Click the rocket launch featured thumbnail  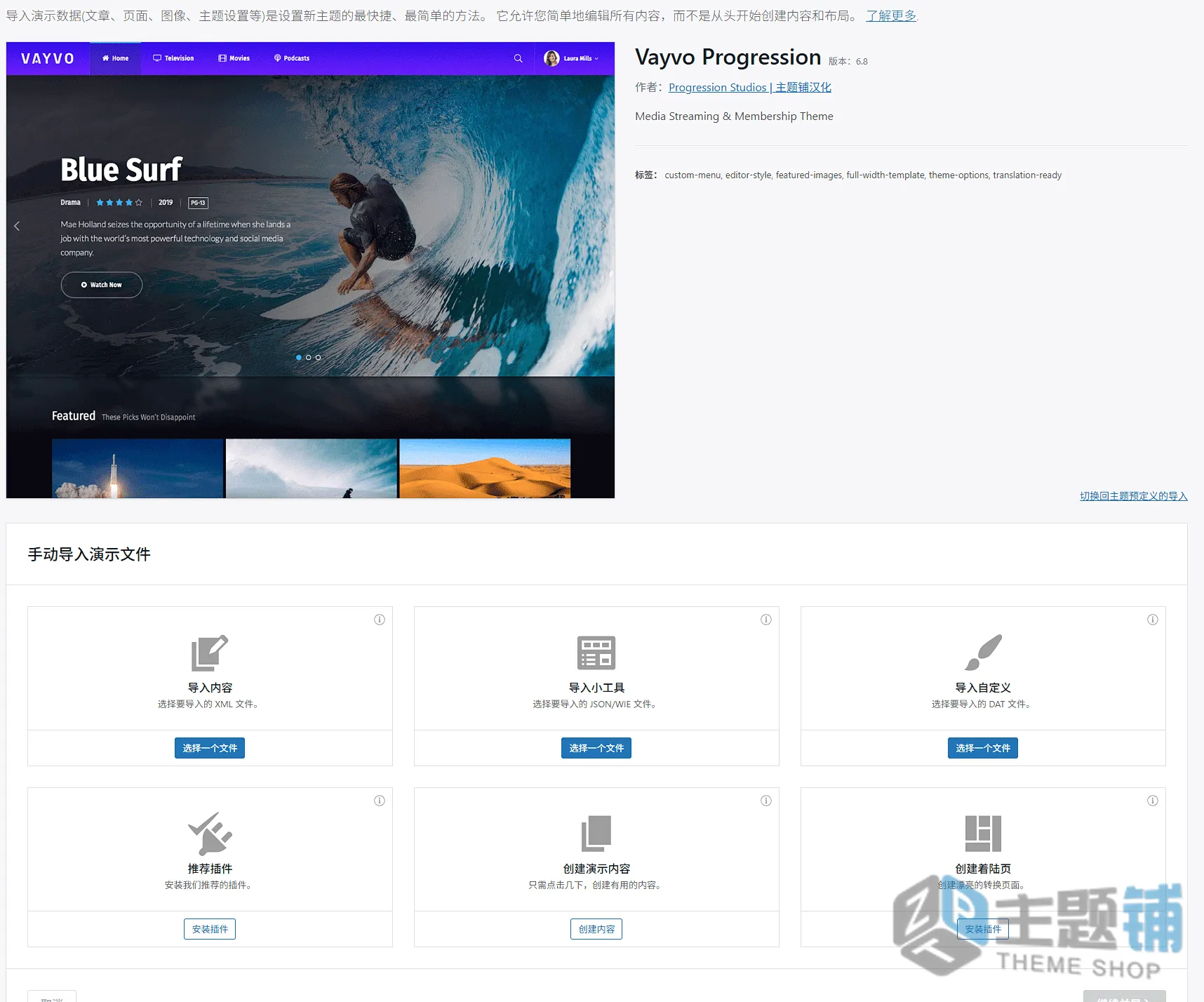point(138,469)
